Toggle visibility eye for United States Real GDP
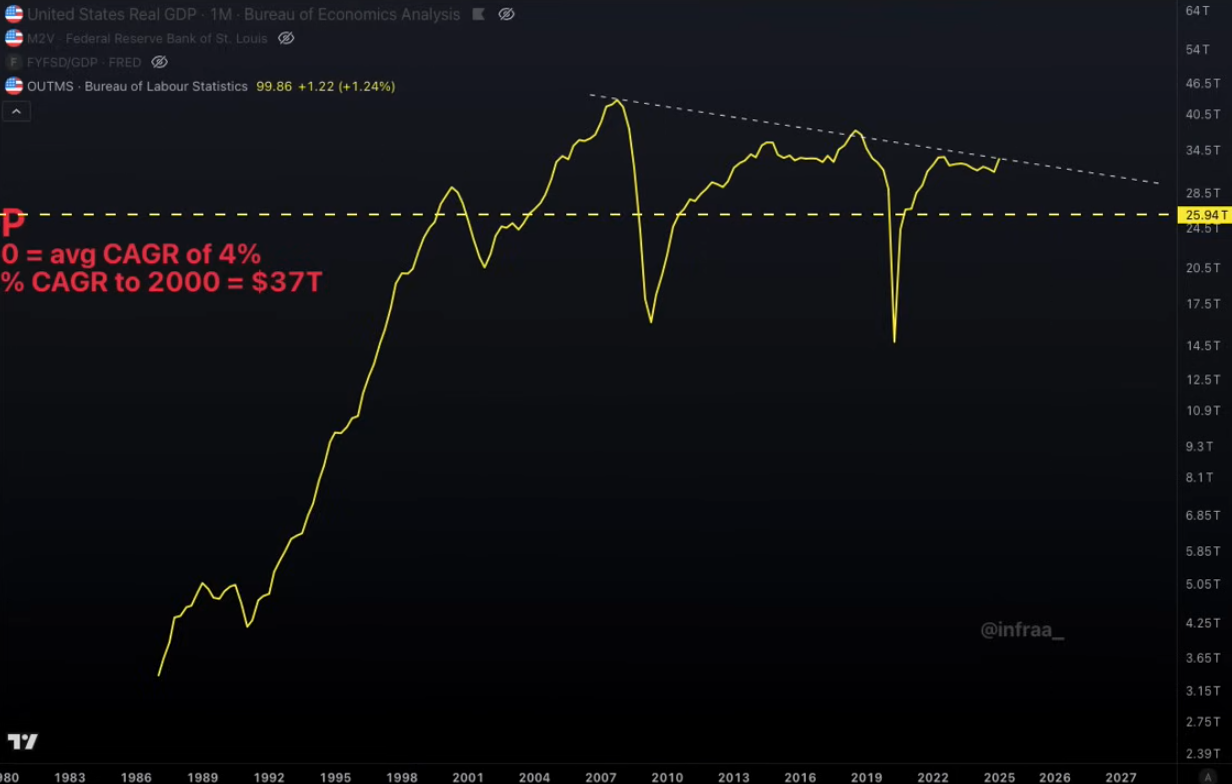This screenshot has height=784, width=1232. coord(506,14)
